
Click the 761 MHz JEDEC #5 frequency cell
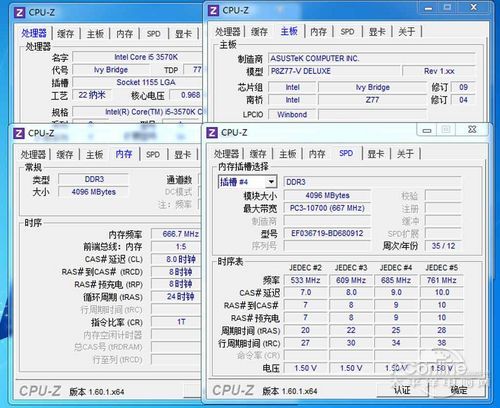(442, 280)
